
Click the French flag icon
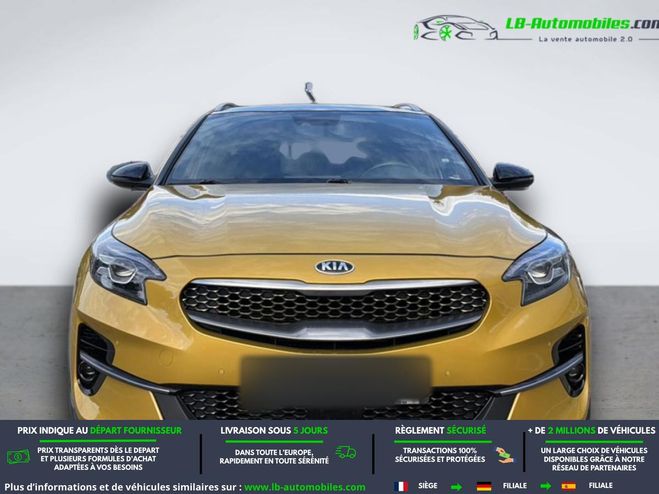[401, 486]
